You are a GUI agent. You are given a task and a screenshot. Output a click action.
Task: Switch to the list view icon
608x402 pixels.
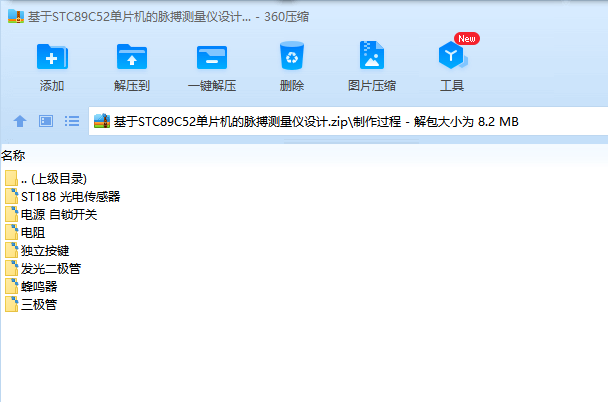pos(72,121)
